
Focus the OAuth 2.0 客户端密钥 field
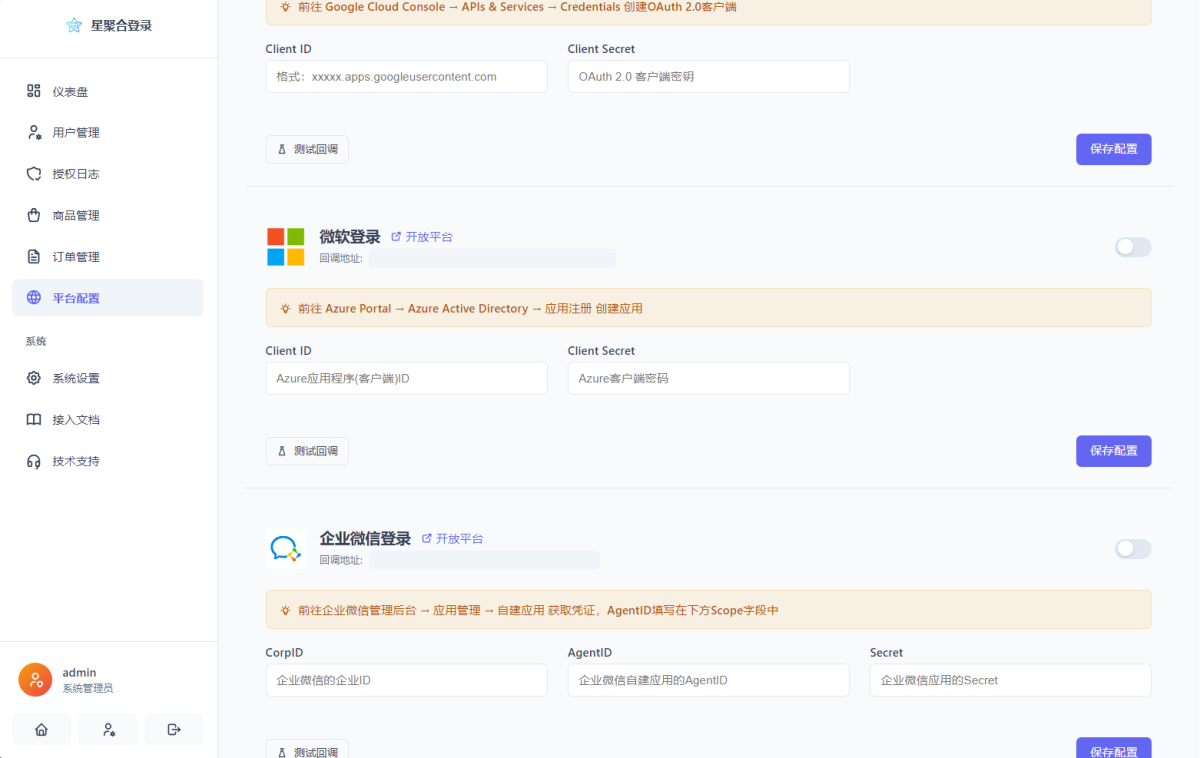[709, 77]
